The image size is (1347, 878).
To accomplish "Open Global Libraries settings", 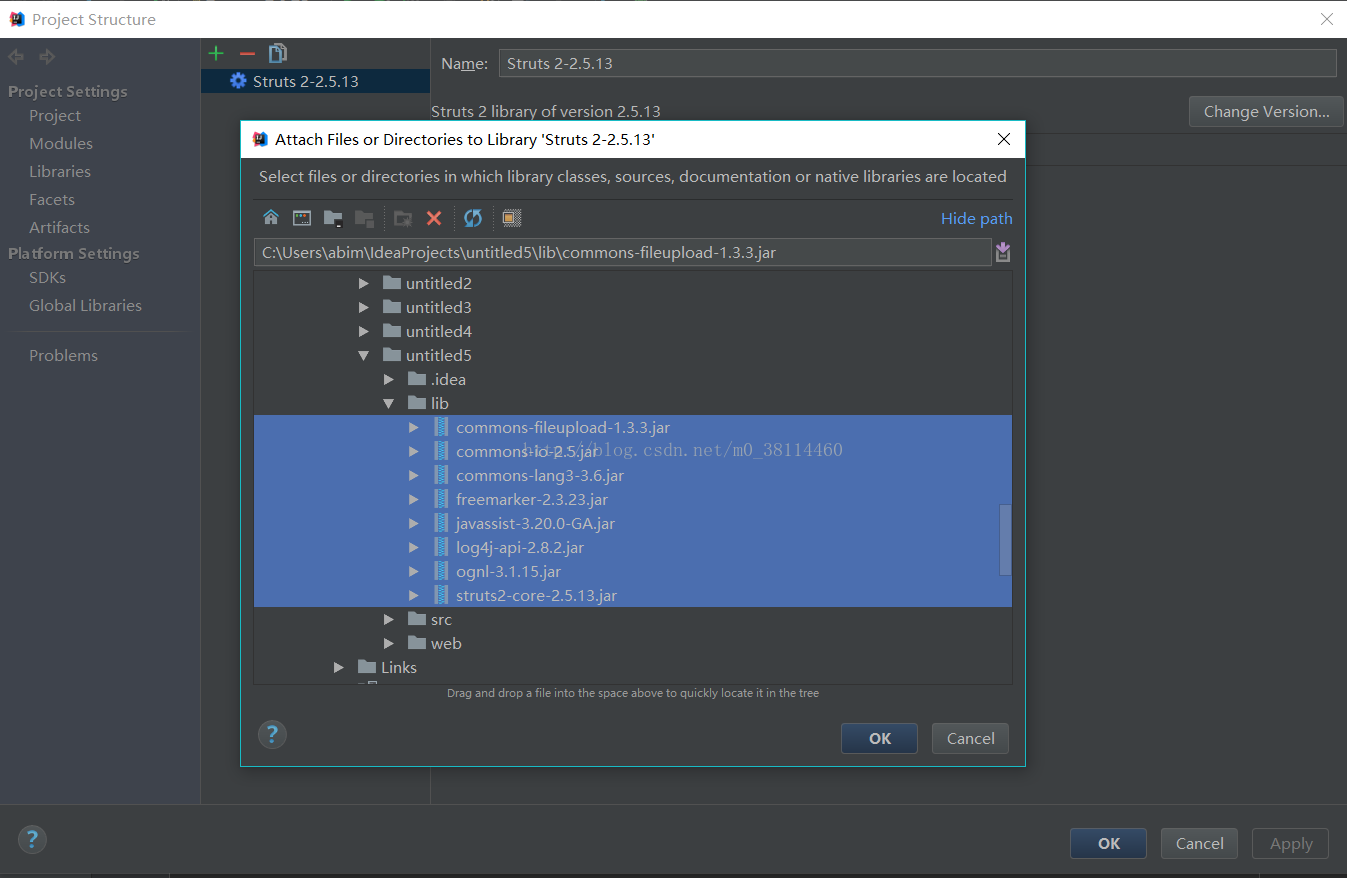I will tap(85, 305).
